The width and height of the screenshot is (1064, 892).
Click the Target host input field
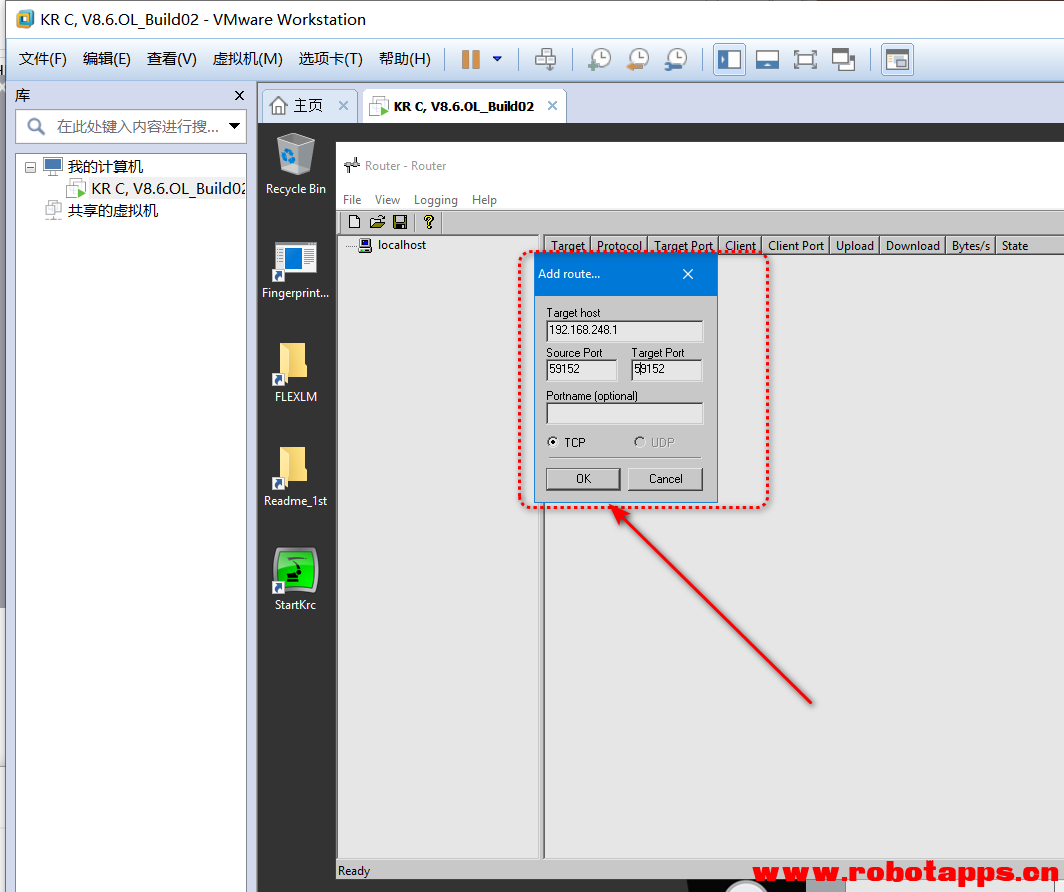pyautogui.click(x=624, y=331)
